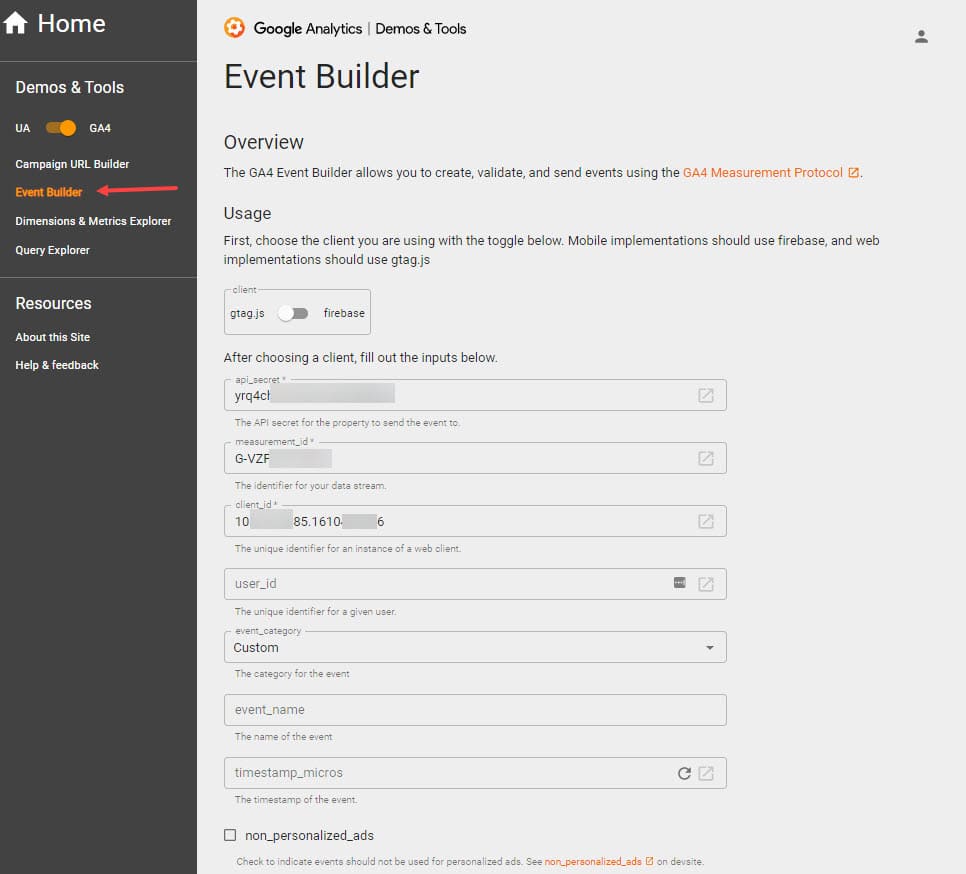Click the Usage section heading
This screenshot has height=874, width=966.
(247, 213)
